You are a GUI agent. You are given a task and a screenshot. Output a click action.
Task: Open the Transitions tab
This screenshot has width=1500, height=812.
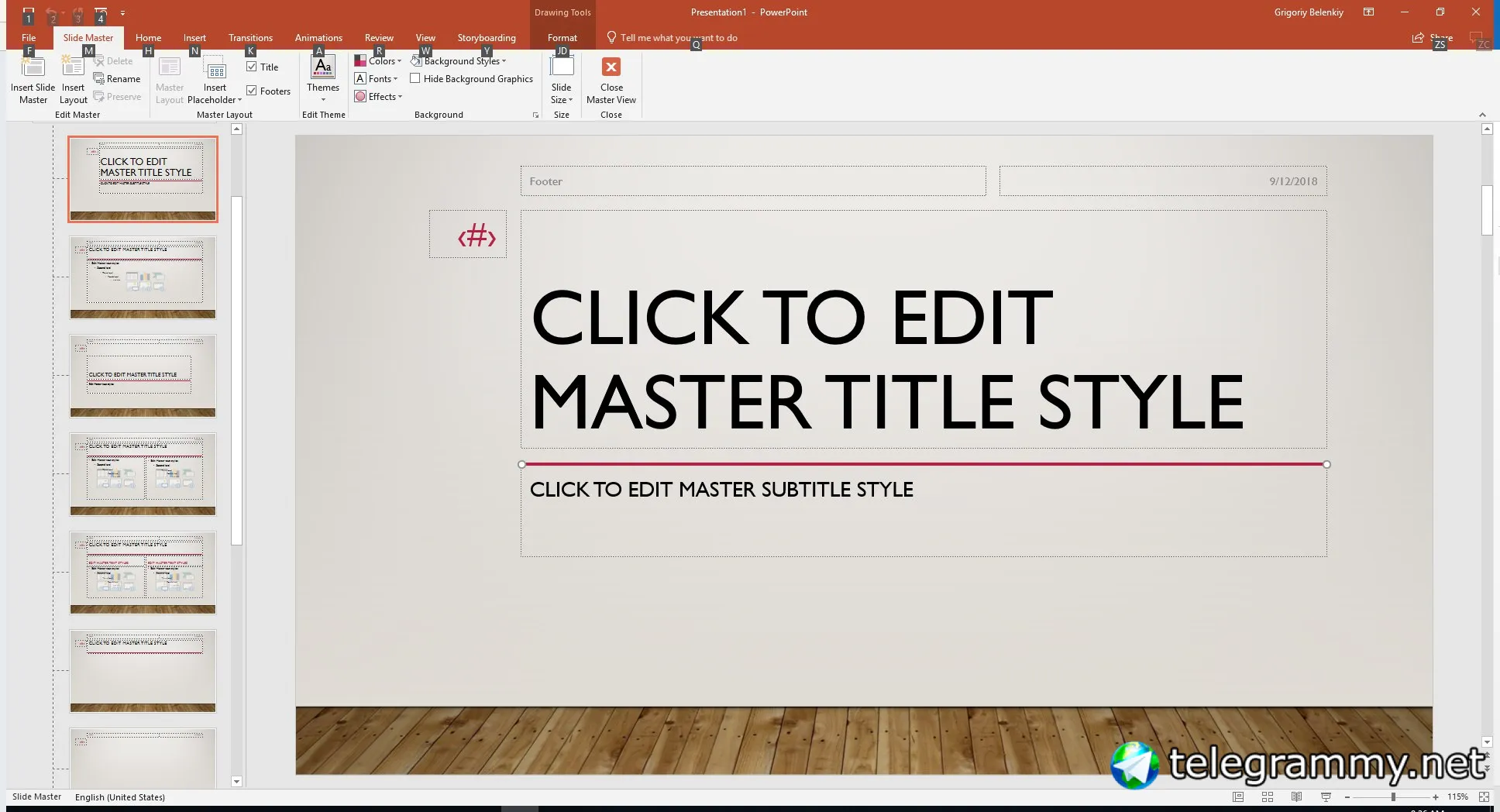(x=250, y=37)
